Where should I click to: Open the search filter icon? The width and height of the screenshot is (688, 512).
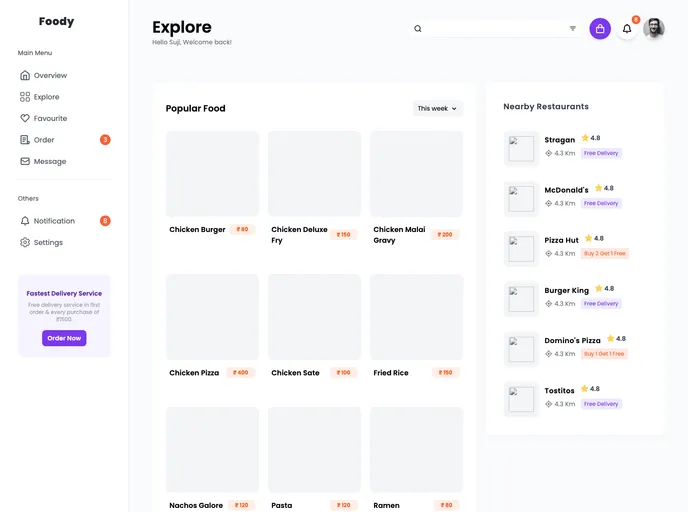tap(573, 29)
